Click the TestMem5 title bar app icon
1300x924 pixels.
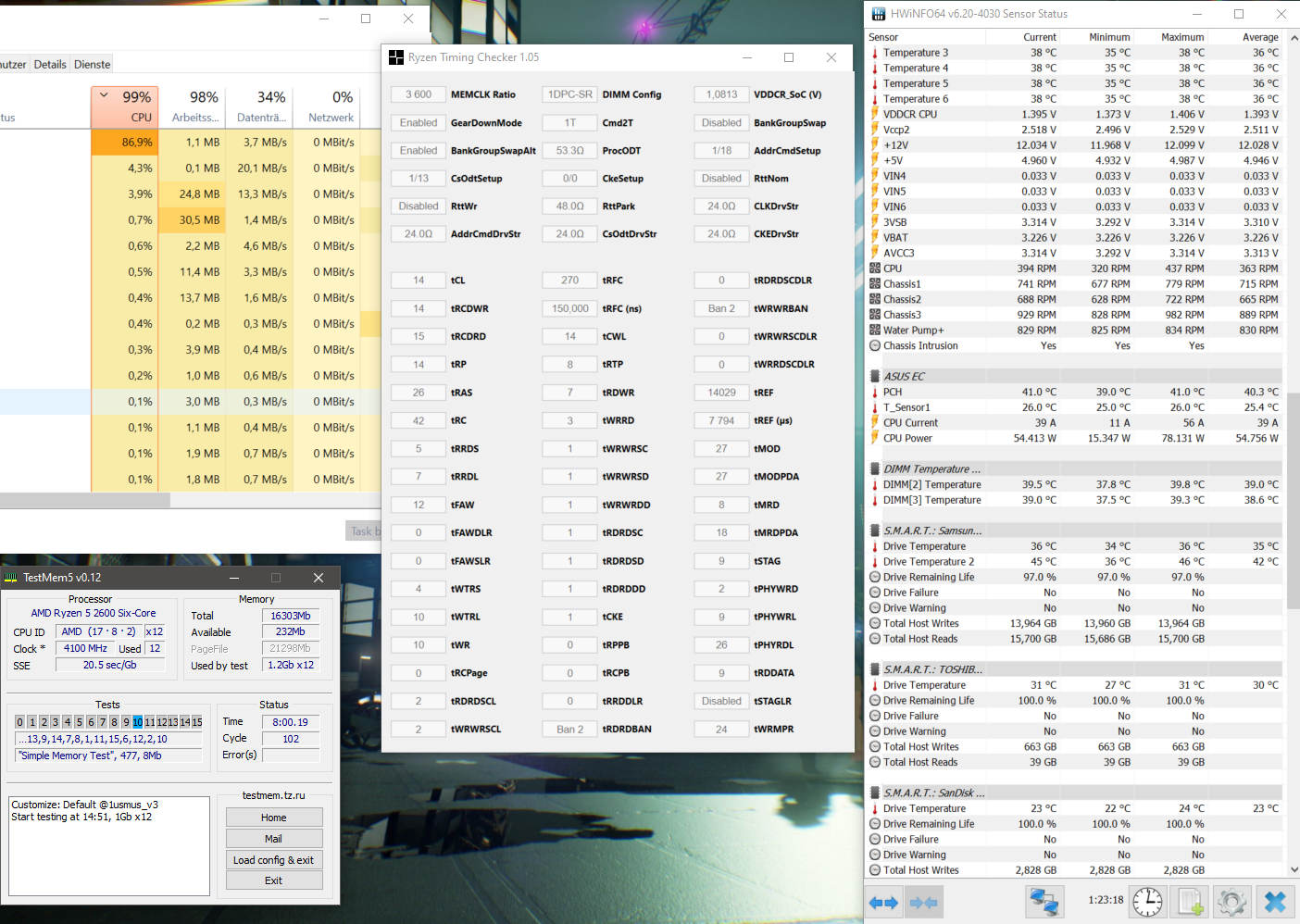click(11, 578)
